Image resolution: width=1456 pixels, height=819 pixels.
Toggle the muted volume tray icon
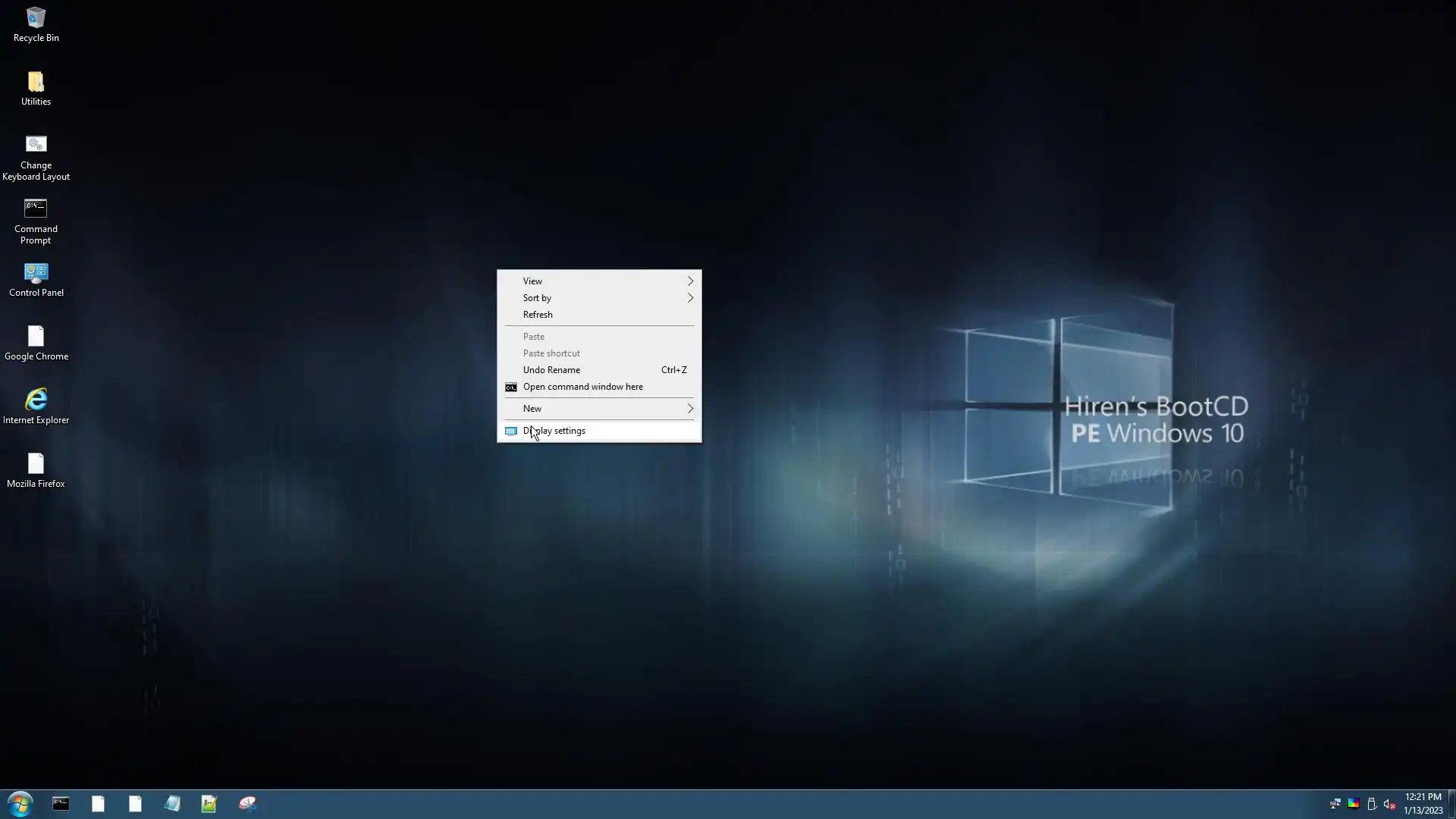[1389, 805]
